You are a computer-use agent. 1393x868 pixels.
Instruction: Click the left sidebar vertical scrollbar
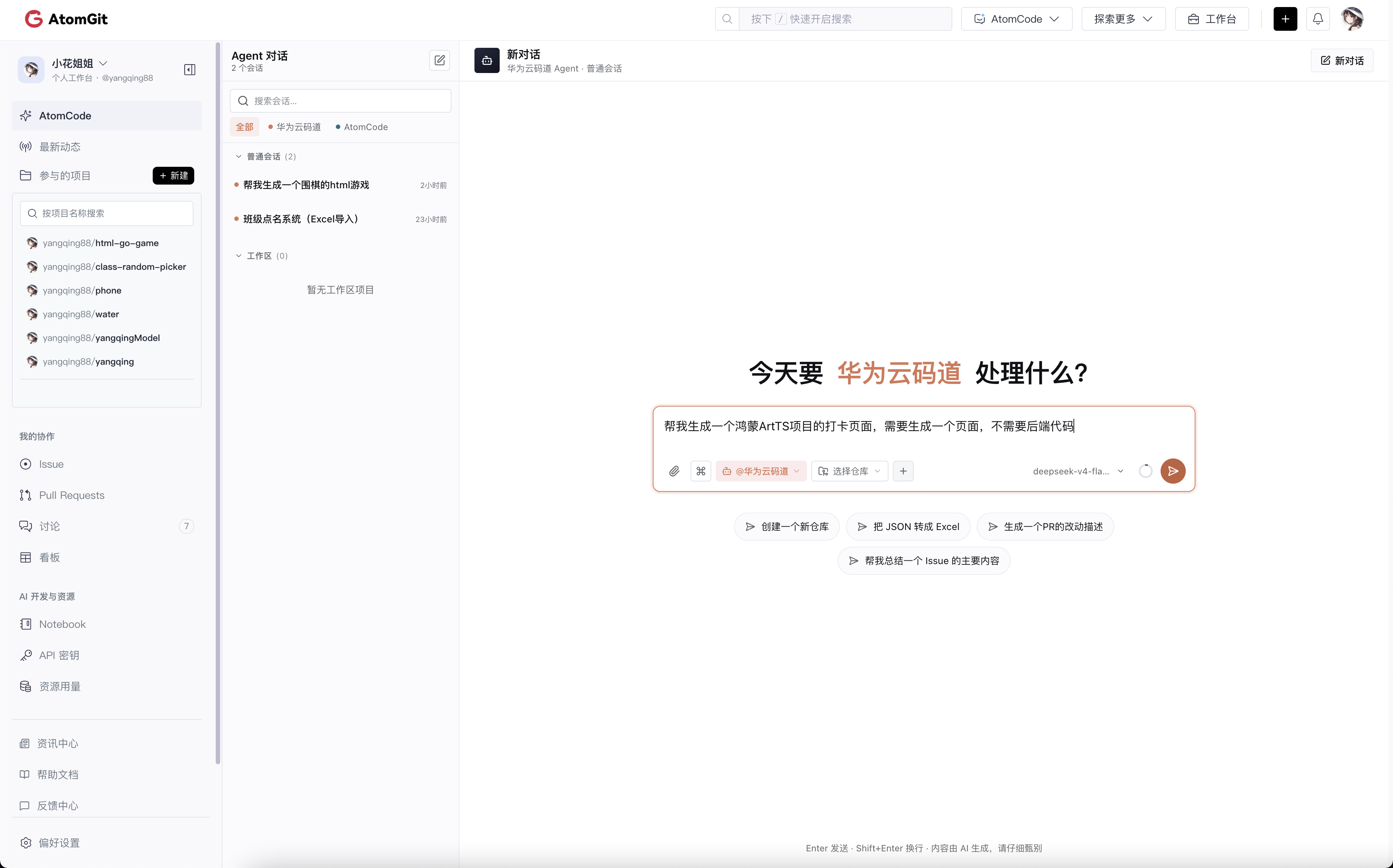pyautogui.click(x=218, y=403)
